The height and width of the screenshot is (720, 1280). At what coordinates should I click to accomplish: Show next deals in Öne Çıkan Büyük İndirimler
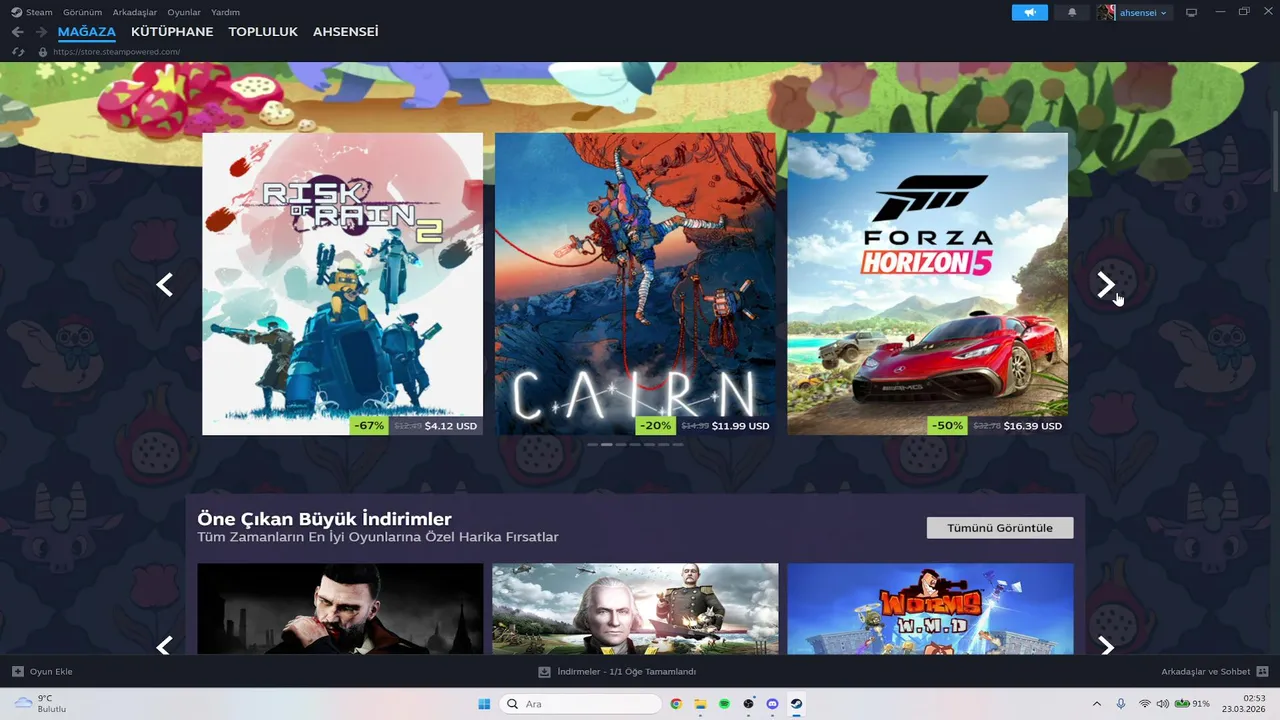(x=1105, y=646)
